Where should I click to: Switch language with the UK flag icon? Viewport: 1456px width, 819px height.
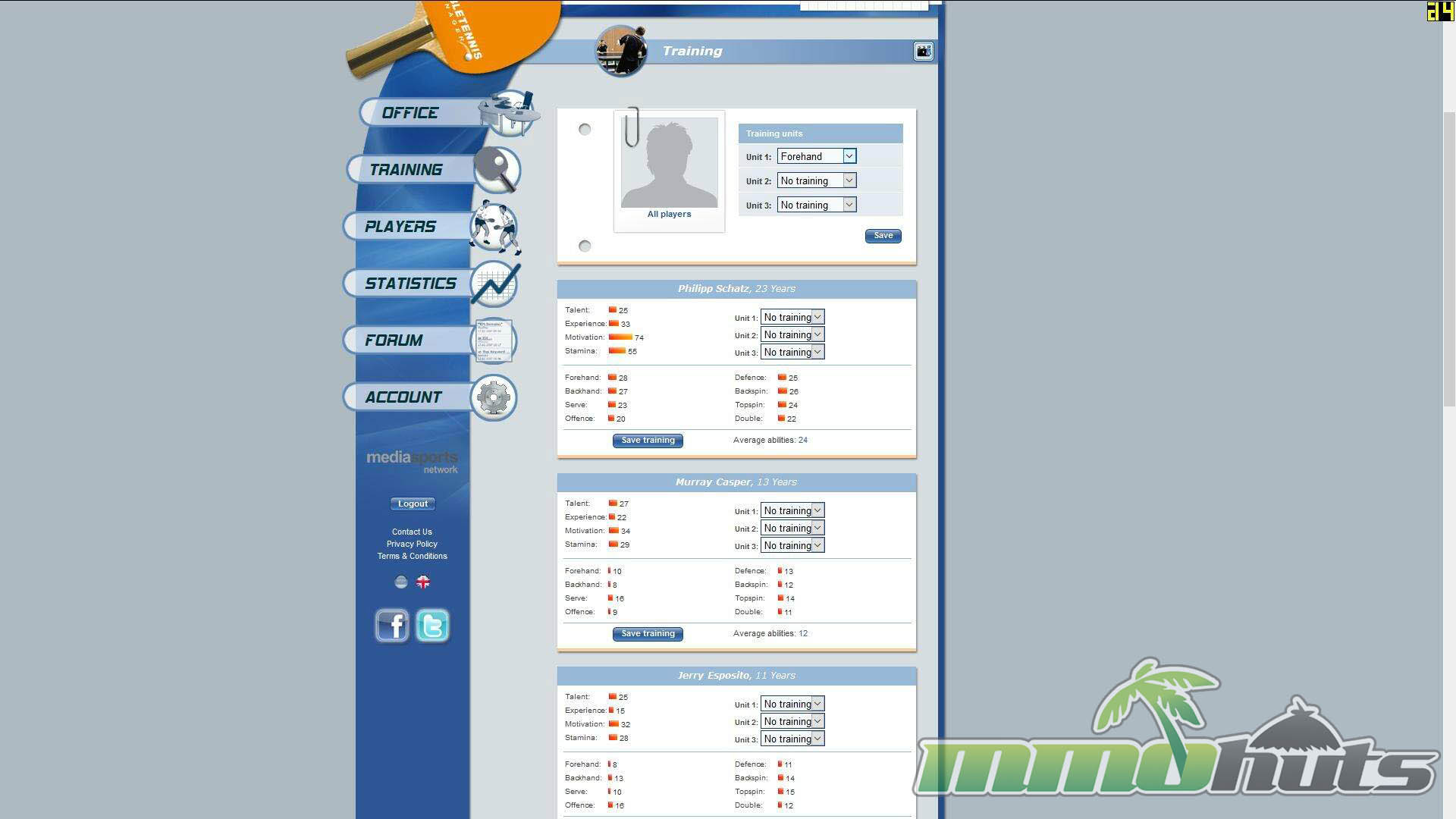tap(423, 582)
